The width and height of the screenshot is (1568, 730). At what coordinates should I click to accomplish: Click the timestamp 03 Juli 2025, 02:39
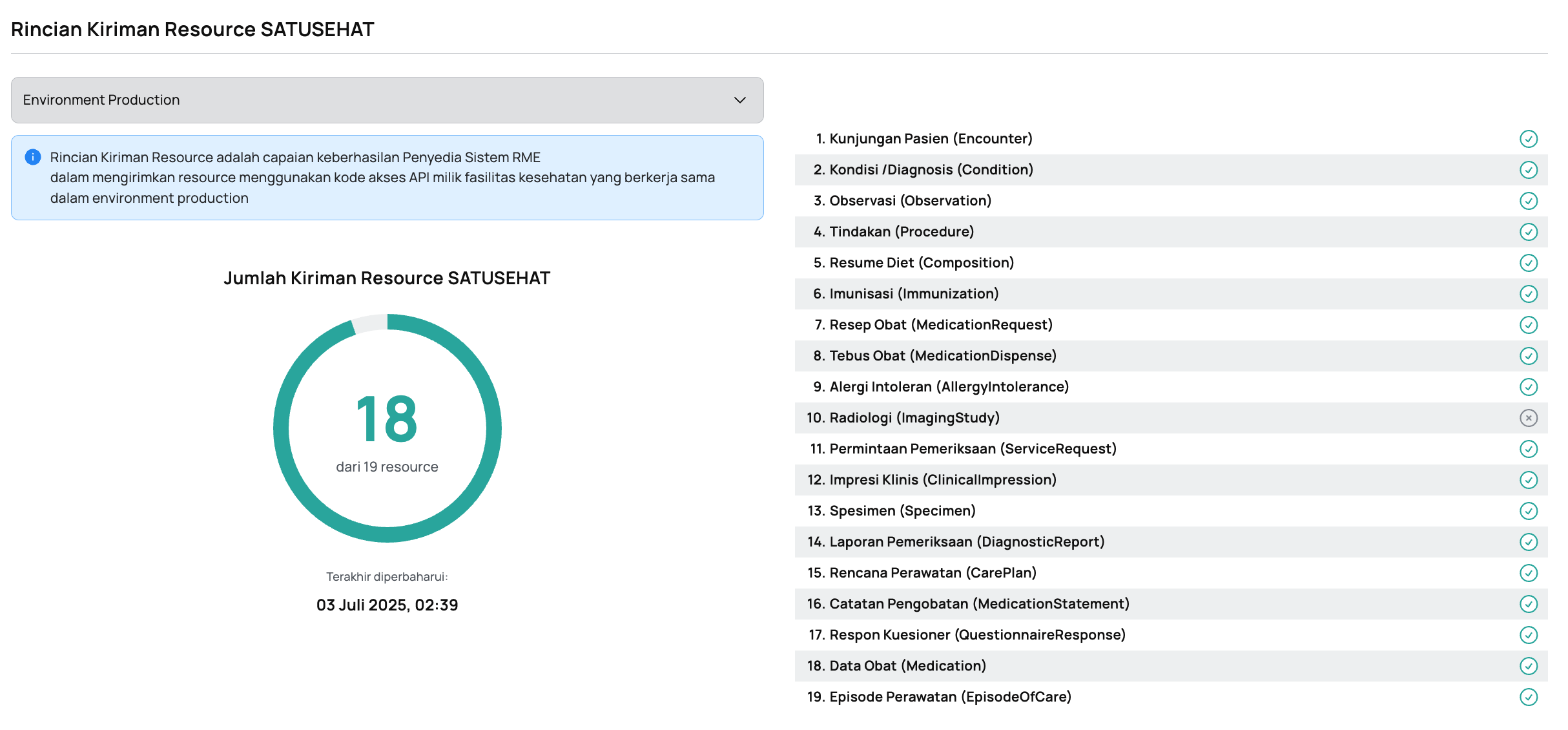(387, 605)
